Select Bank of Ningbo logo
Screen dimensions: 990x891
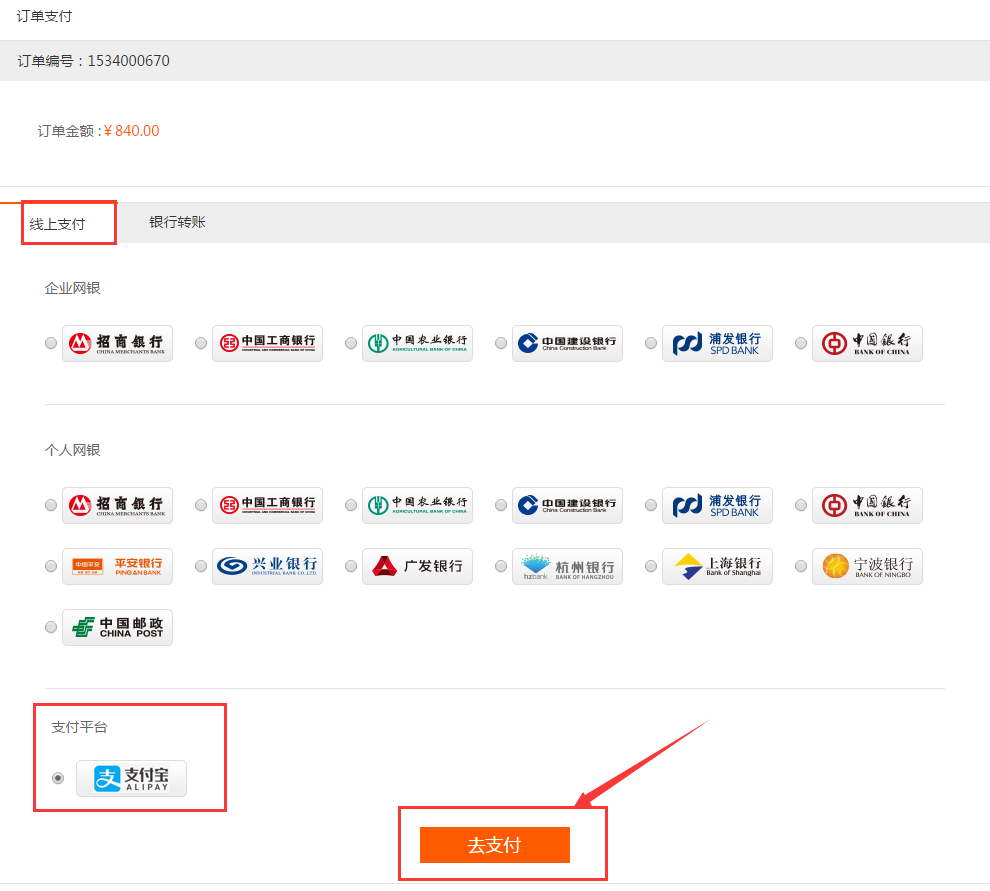click(x=867, y=566)
